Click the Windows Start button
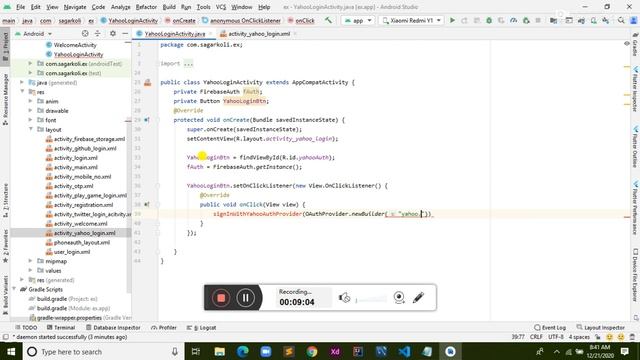Image resolution: width=640 pixels, height=360 pixels. point(11,351)
